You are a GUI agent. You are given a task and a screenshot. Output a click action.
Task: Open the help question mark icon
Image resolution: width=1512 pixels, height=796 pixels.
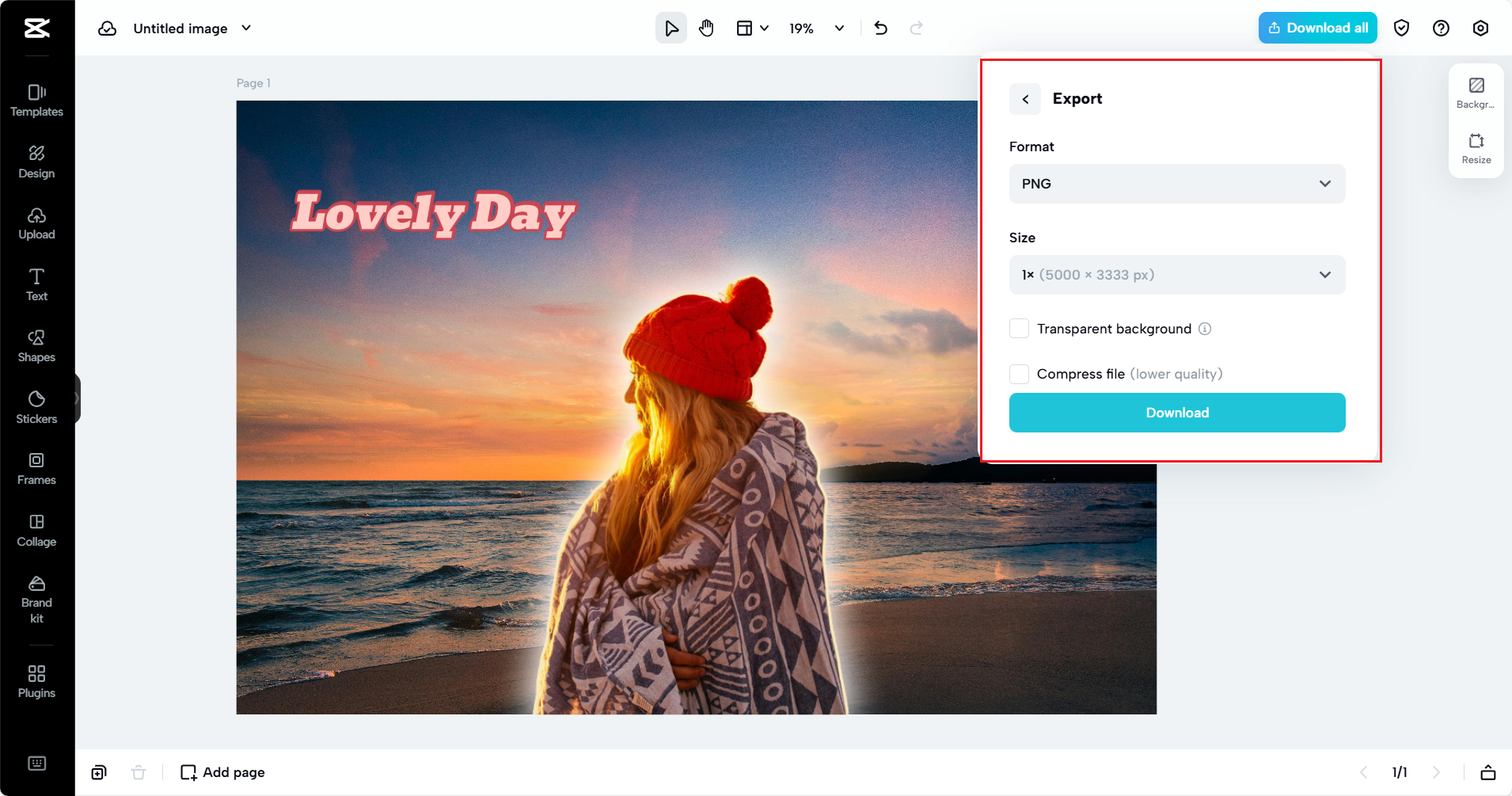(x=1441, y=29)
